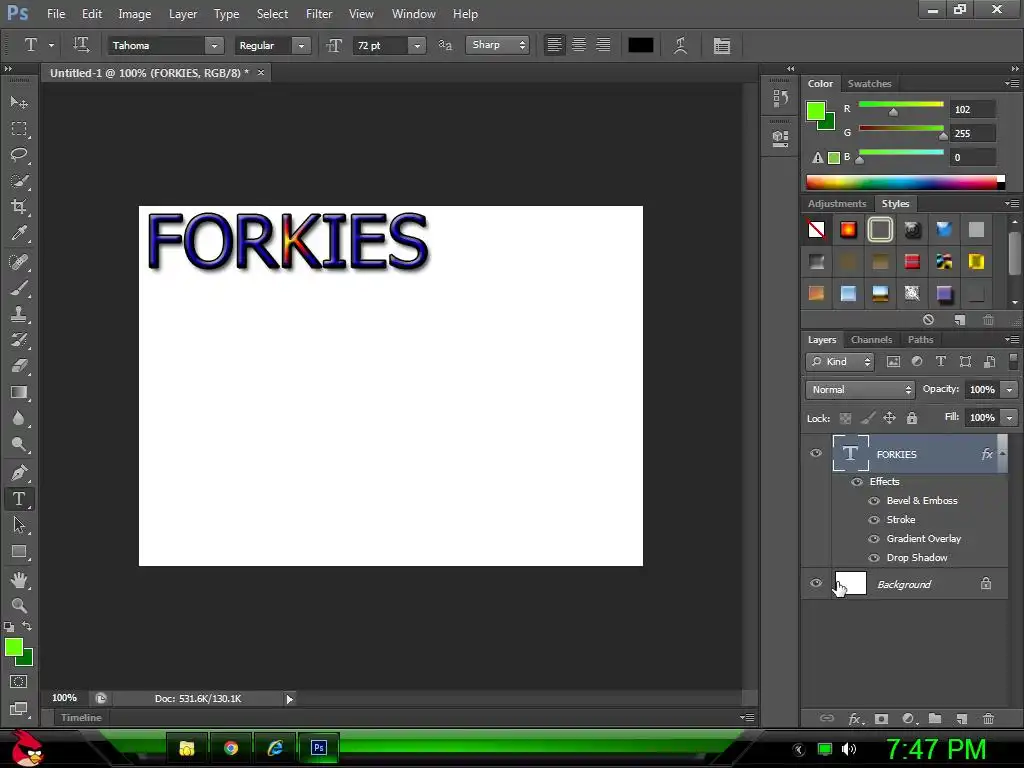Select the Blur tool

coord(19,419)
